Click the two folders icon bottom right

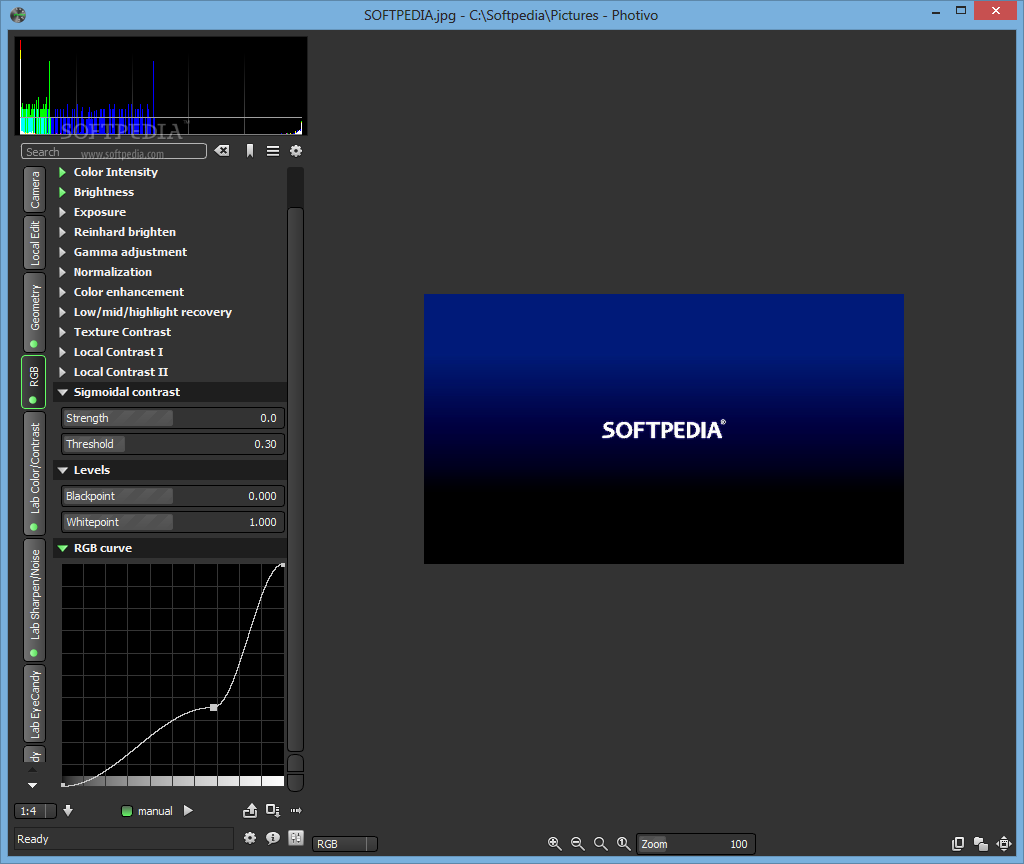[981, 844]
